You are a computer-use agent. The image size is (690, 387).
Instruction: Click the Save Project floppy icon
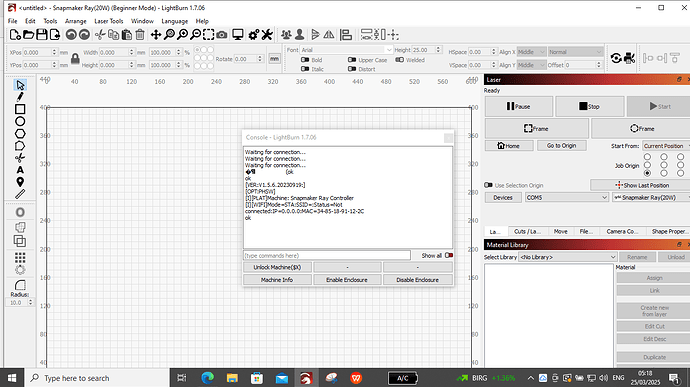coord(41,34)
